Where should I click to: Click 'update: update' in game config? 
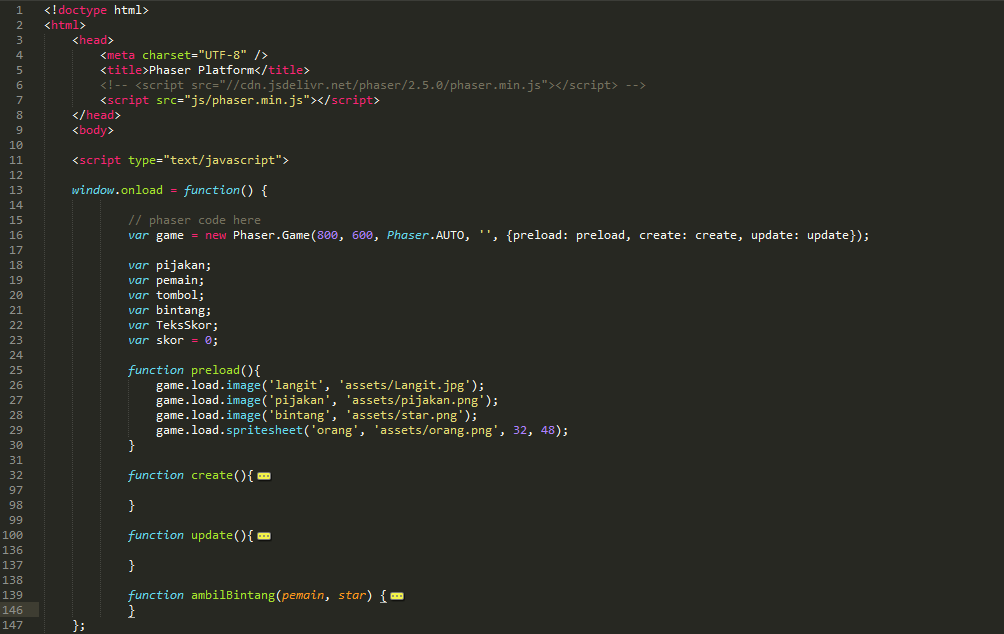800,235
